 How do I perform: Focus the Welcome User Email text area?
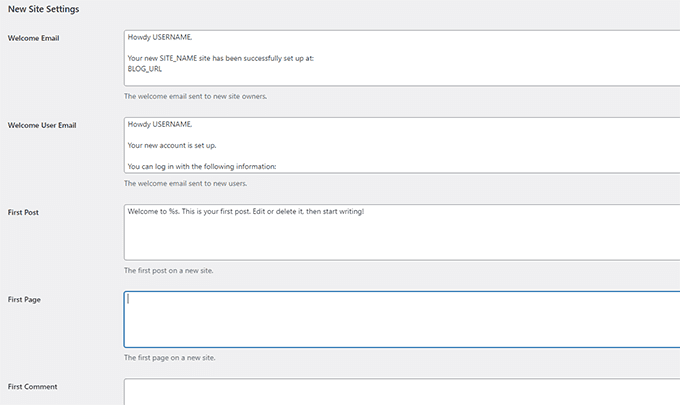coord(402,145)
